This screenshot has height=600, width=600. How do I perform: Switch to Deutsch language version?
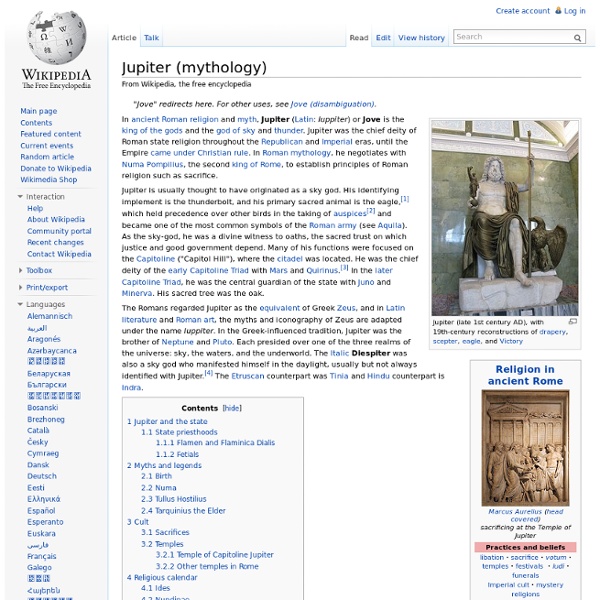pos(42,476)
